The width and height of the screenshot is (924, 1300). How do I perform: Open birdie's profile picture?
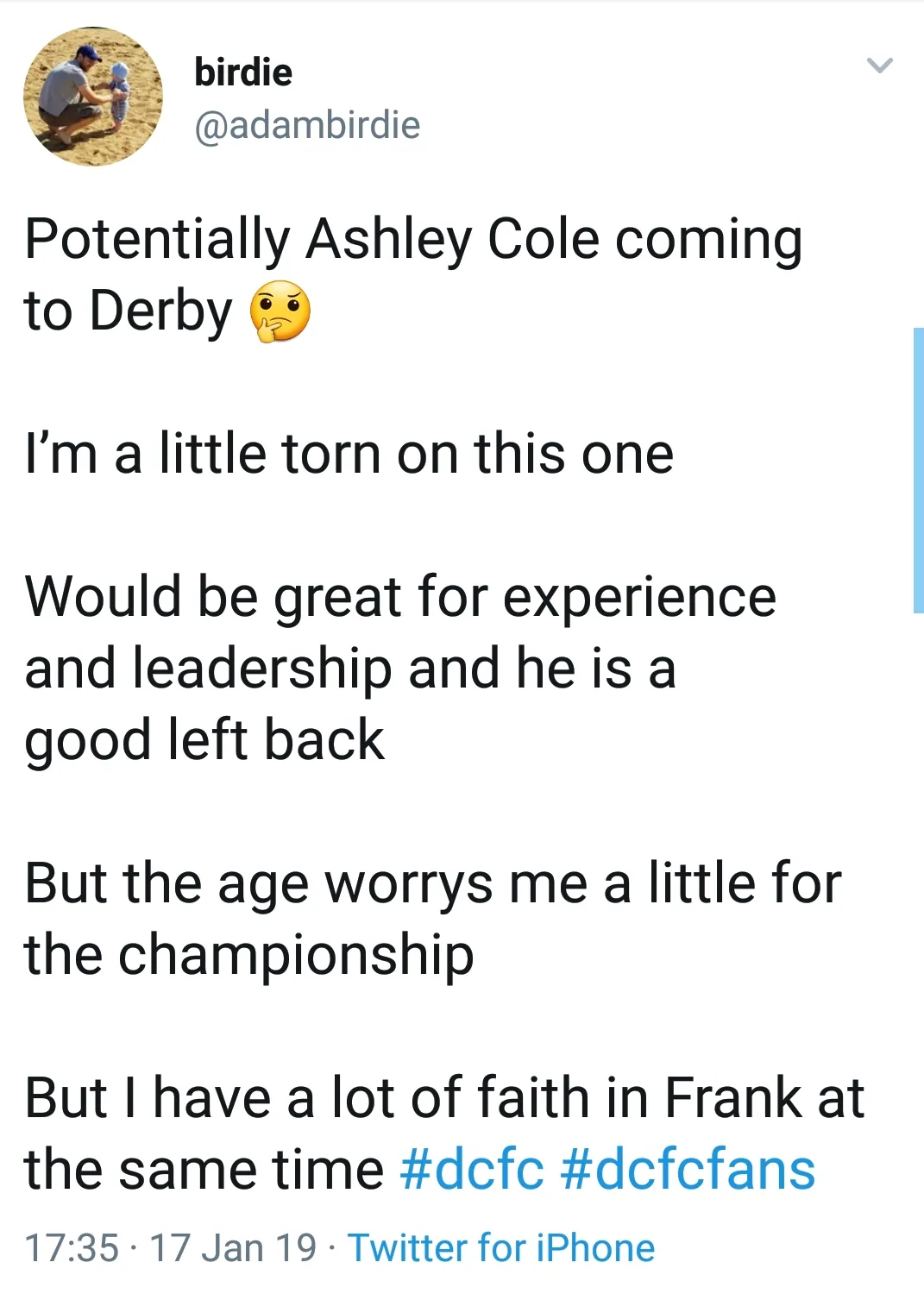tap(93, 96)
